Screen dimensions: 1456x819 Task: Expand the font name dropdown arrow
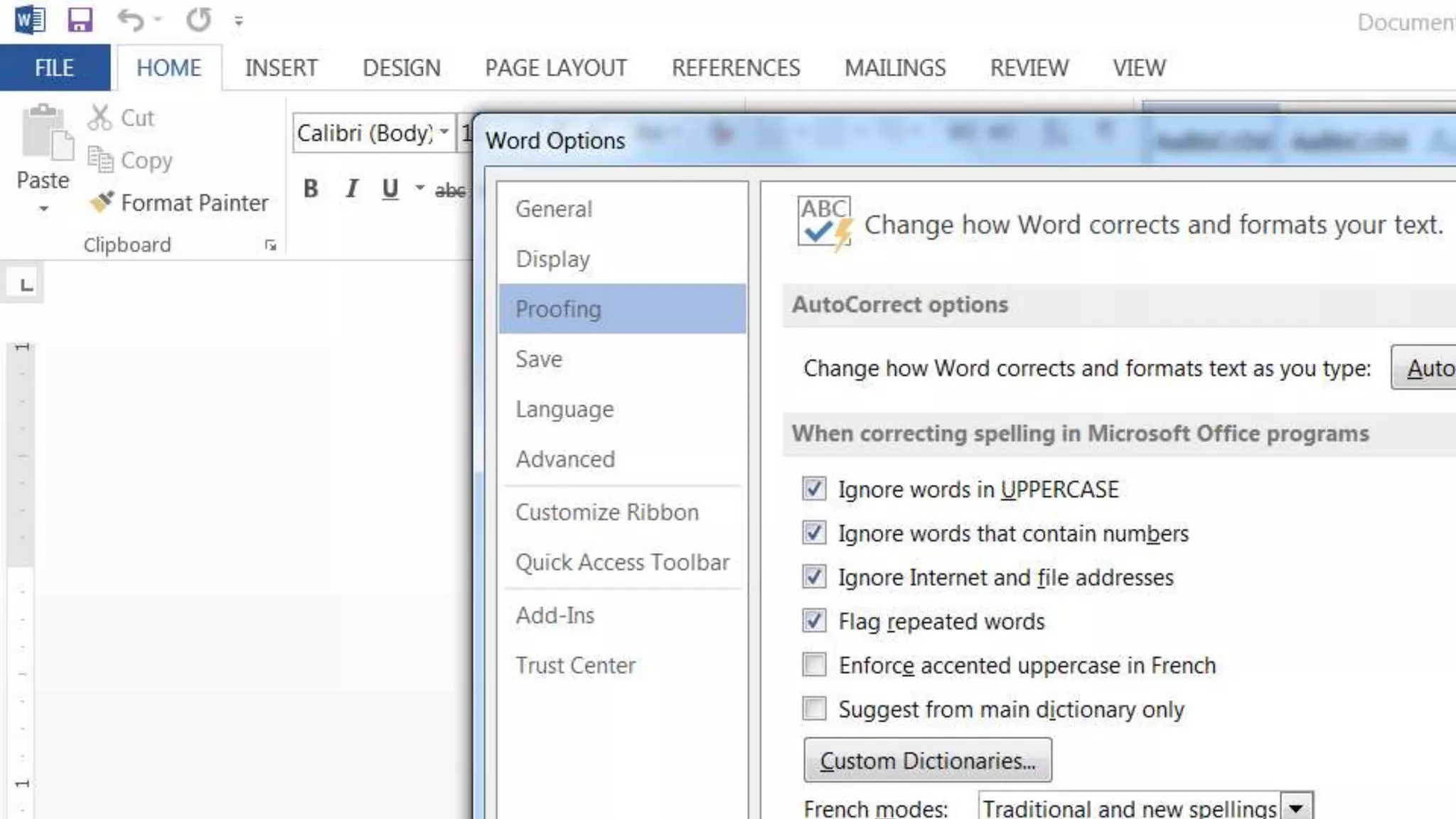(x=444, y=132)
